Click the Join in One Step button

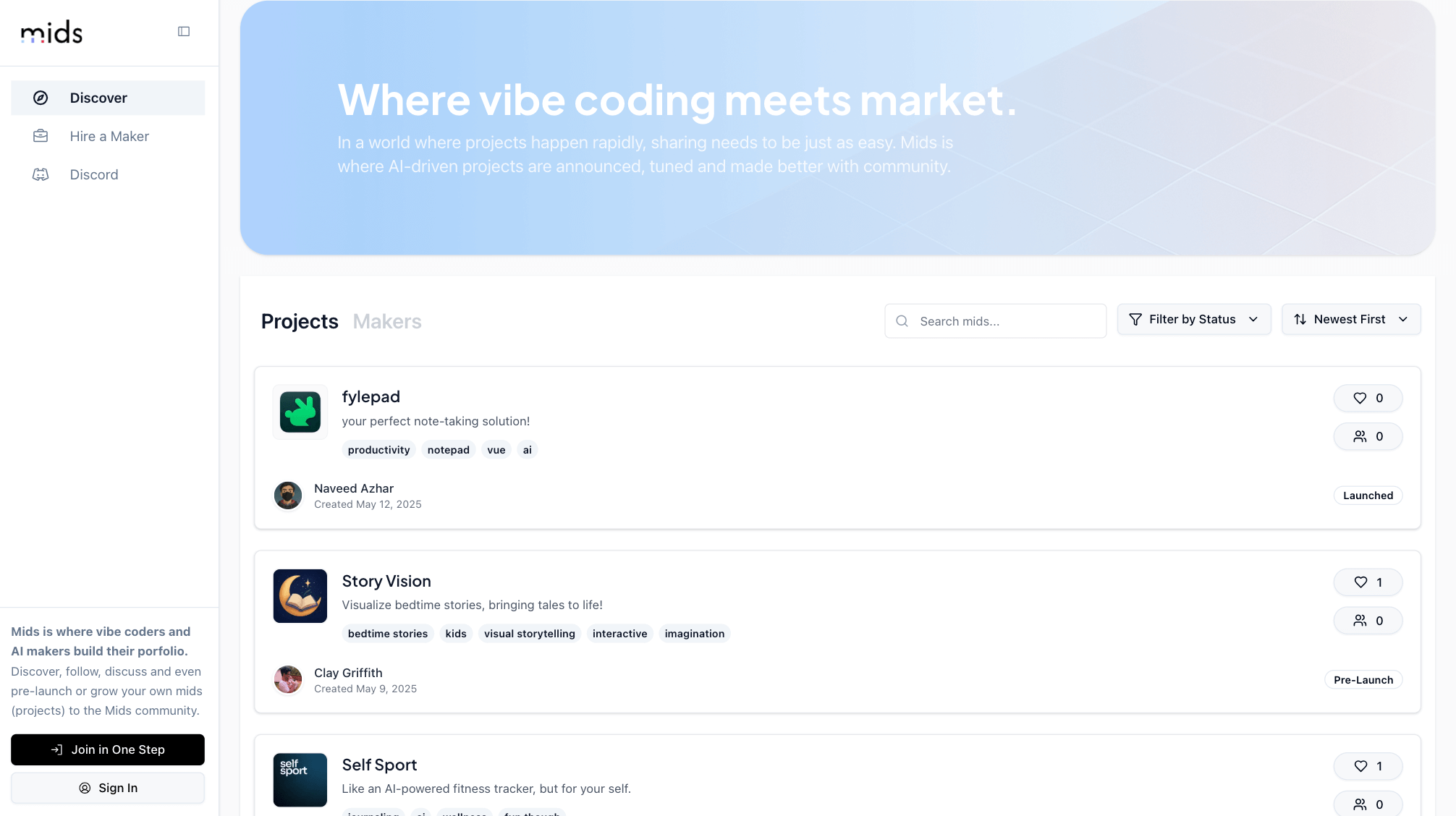(x=108, y=749)
